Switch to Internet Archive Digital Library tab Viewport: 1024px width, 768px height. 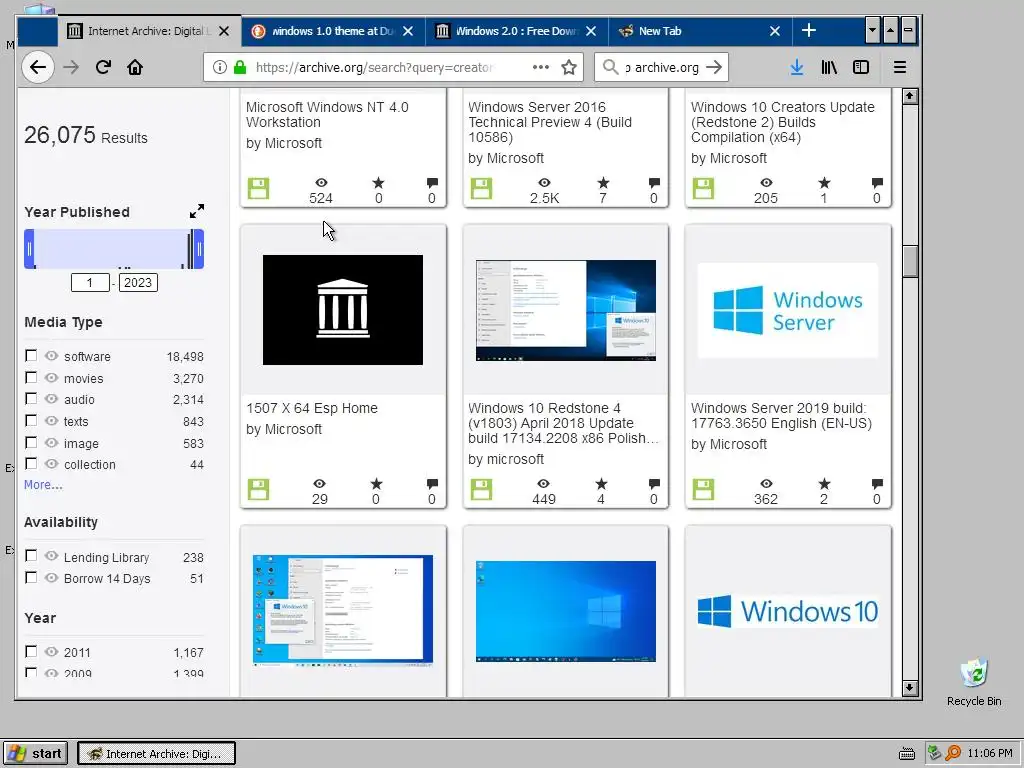pyautogui.click(x=149, y=31)
